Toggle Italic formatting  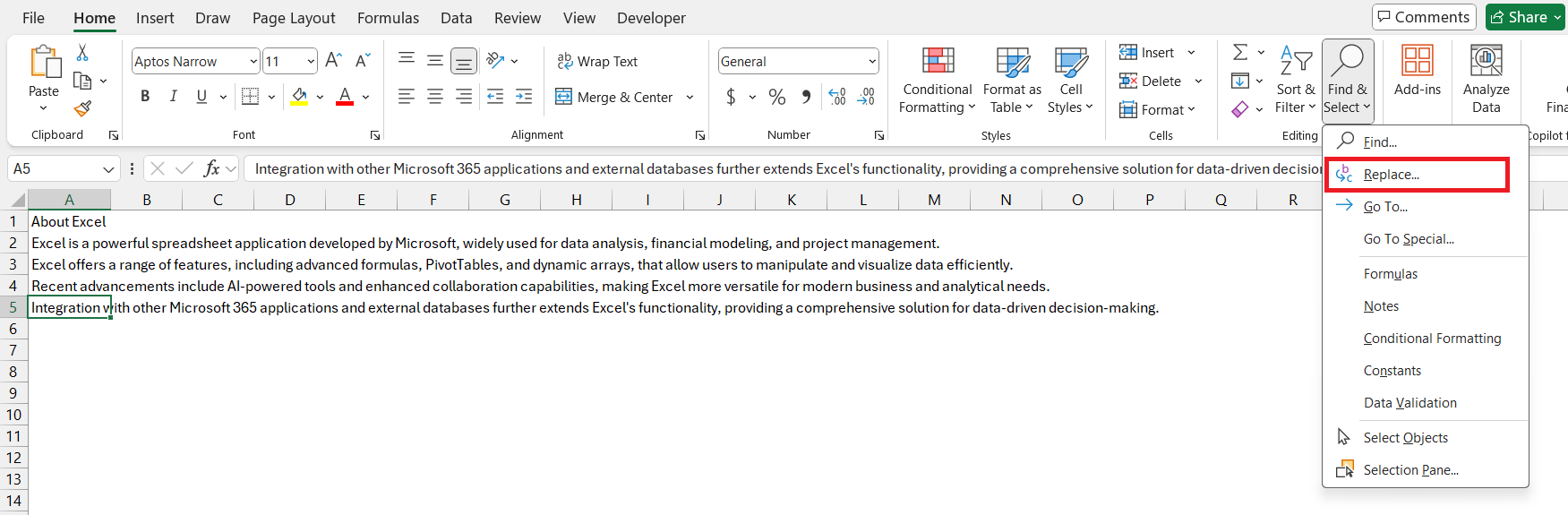pyautogui.click(x=173, y=96)
